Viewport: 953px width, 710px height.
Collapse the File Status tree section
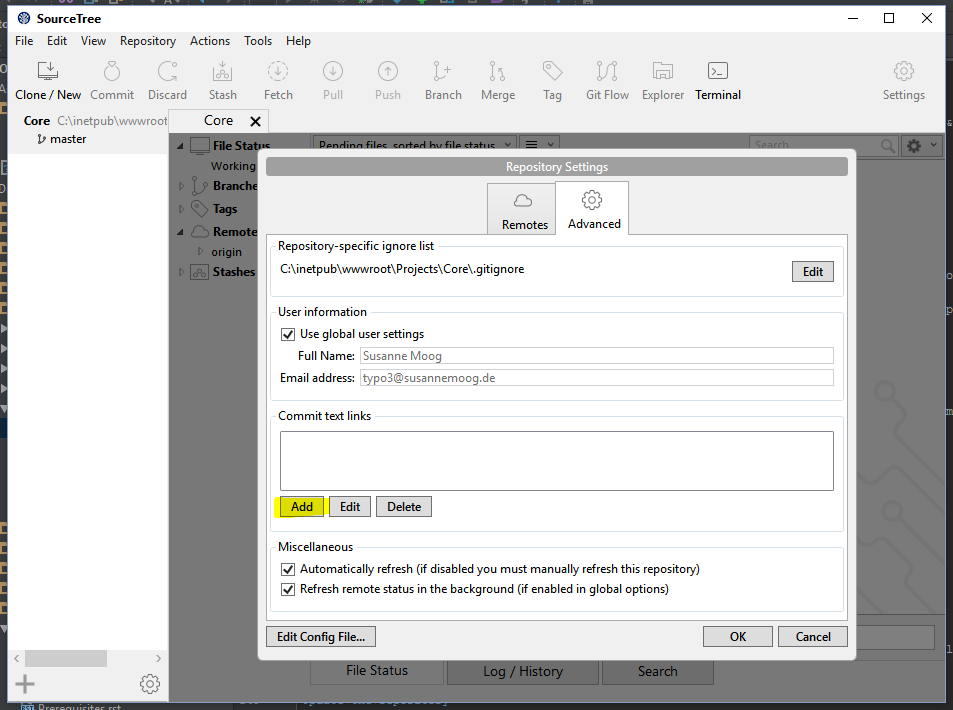tap(181, 146)
